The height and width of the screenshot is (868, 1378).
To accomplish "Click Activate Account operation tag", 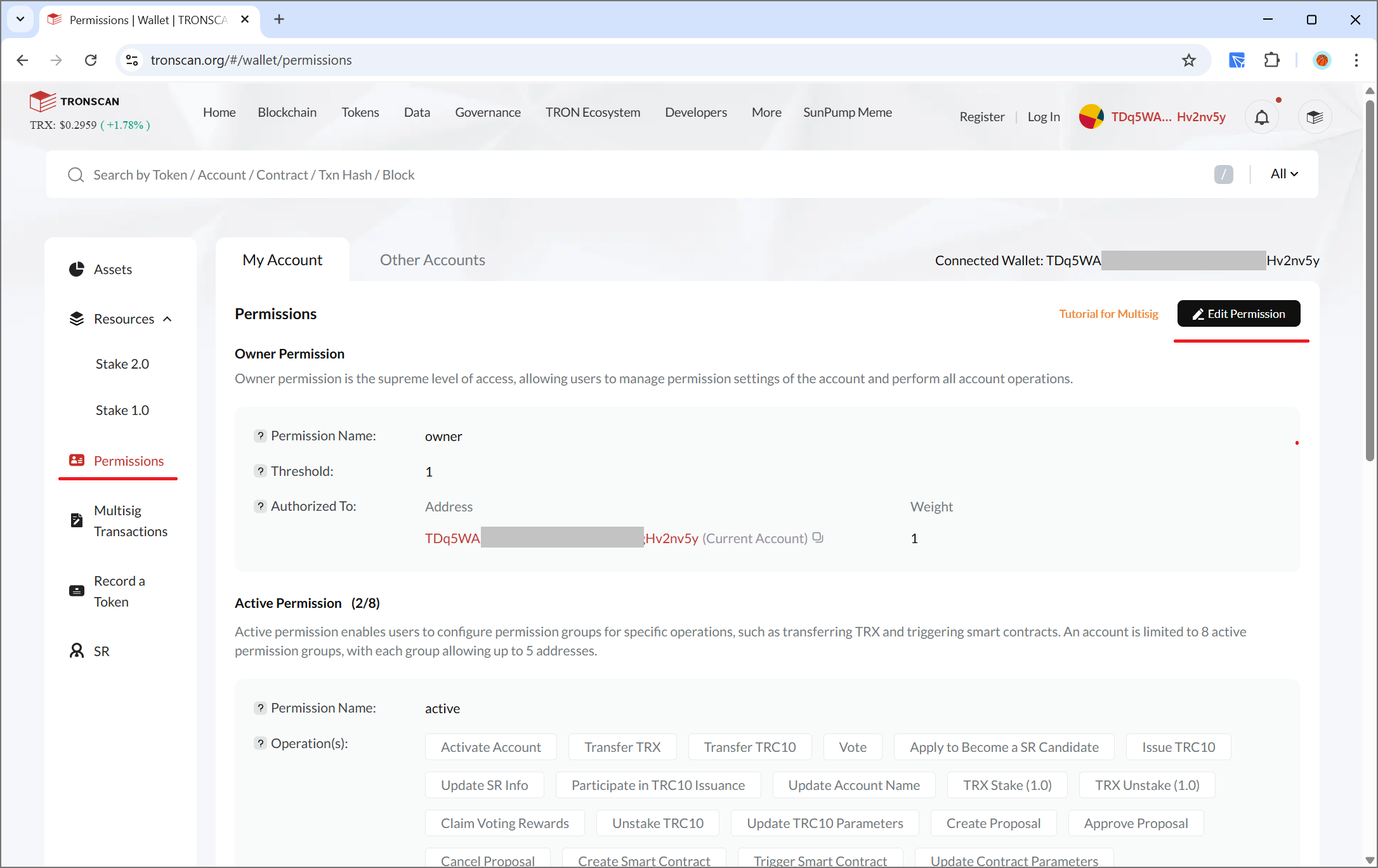I will 490,747.
